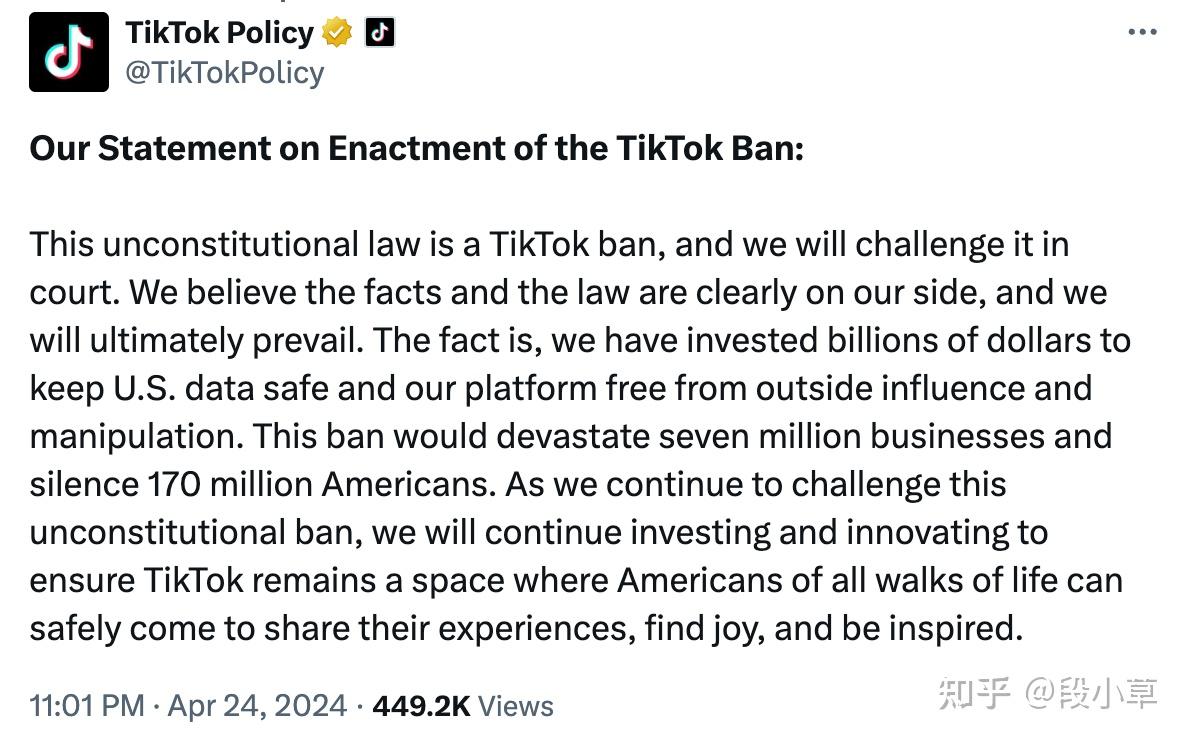Click the musical note in TikTok logo

[69, 52]
